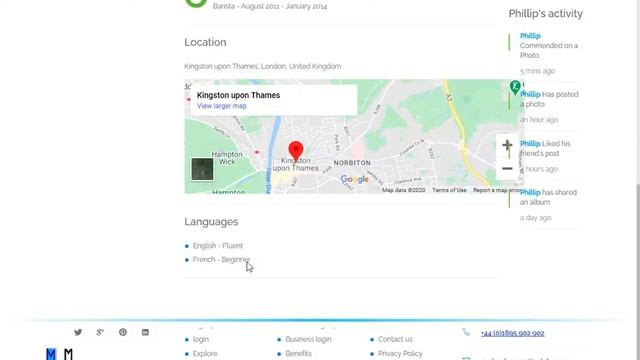Screen dimensions: 640x360
Task: Click the French - Beginner language entry
Action: 221,260
